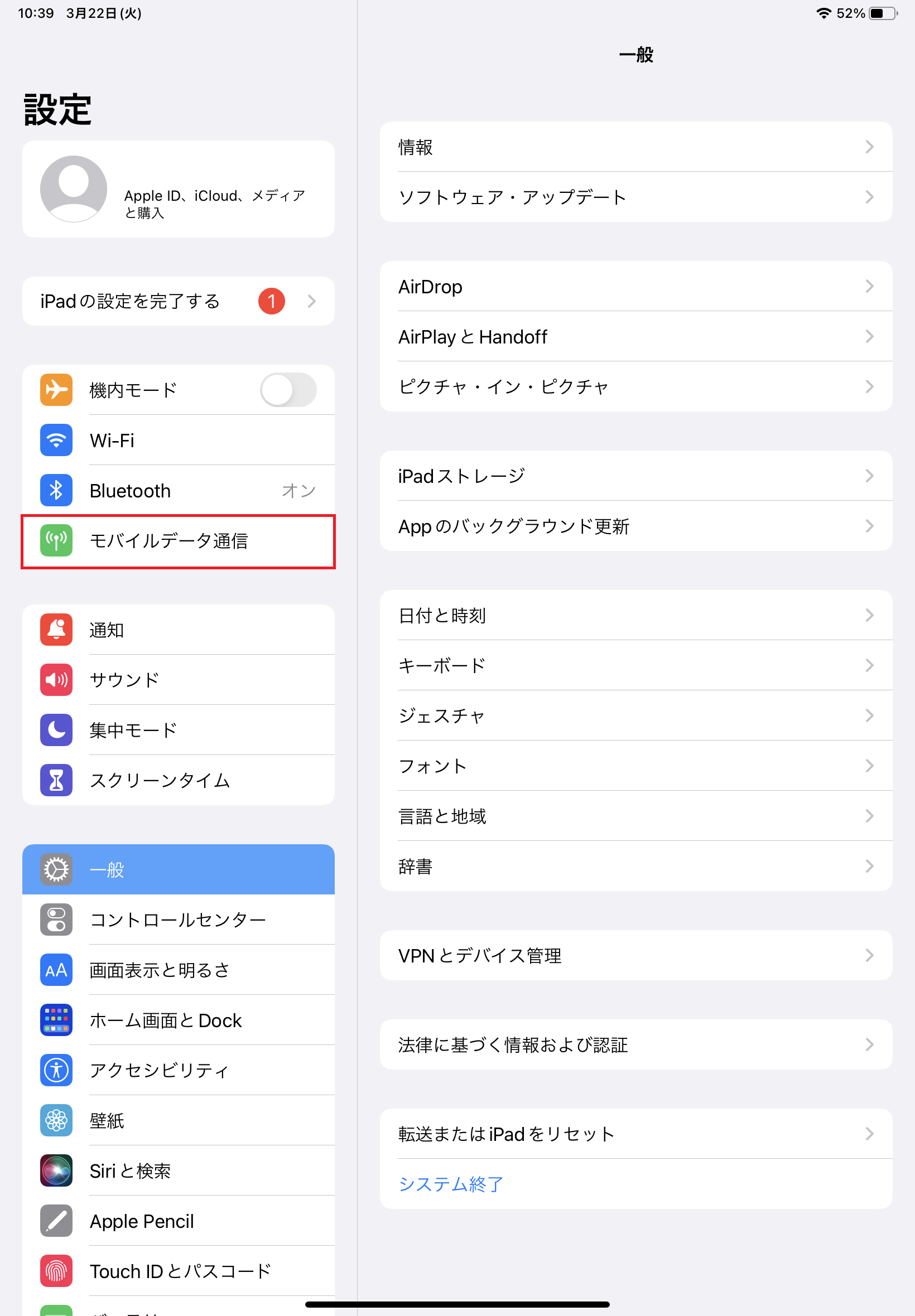
Task: Tap the Wi-Fi settings icon
Action: click(56, 440)
